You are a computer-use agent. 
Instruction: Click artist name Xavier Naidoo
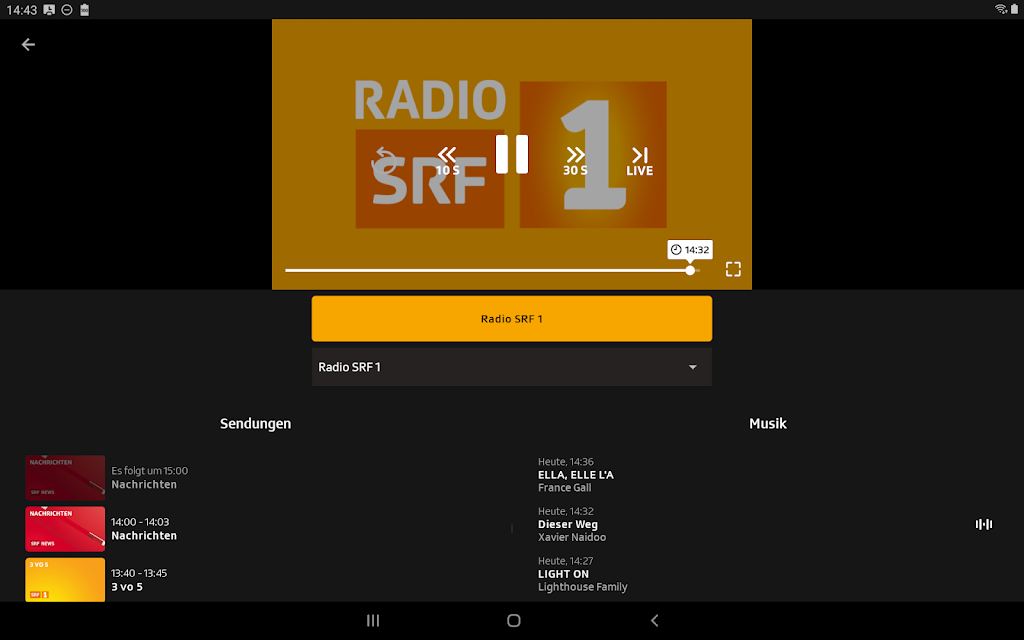(571, 537)
